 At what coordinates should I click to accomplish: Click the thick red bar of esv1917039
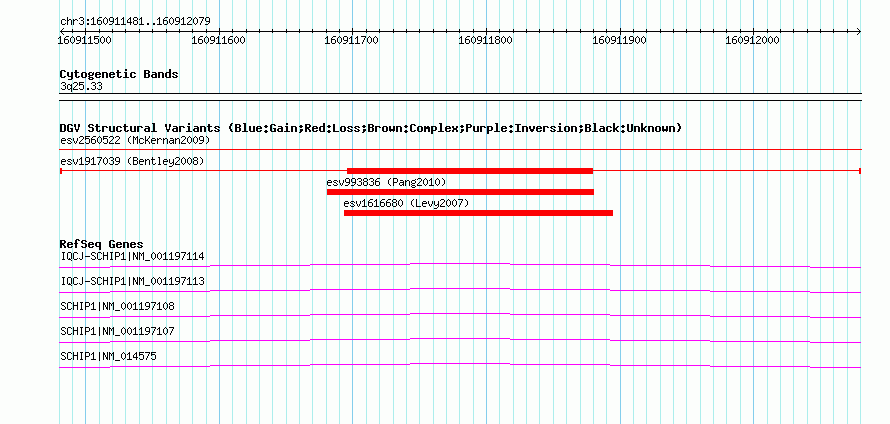point(470,171)
